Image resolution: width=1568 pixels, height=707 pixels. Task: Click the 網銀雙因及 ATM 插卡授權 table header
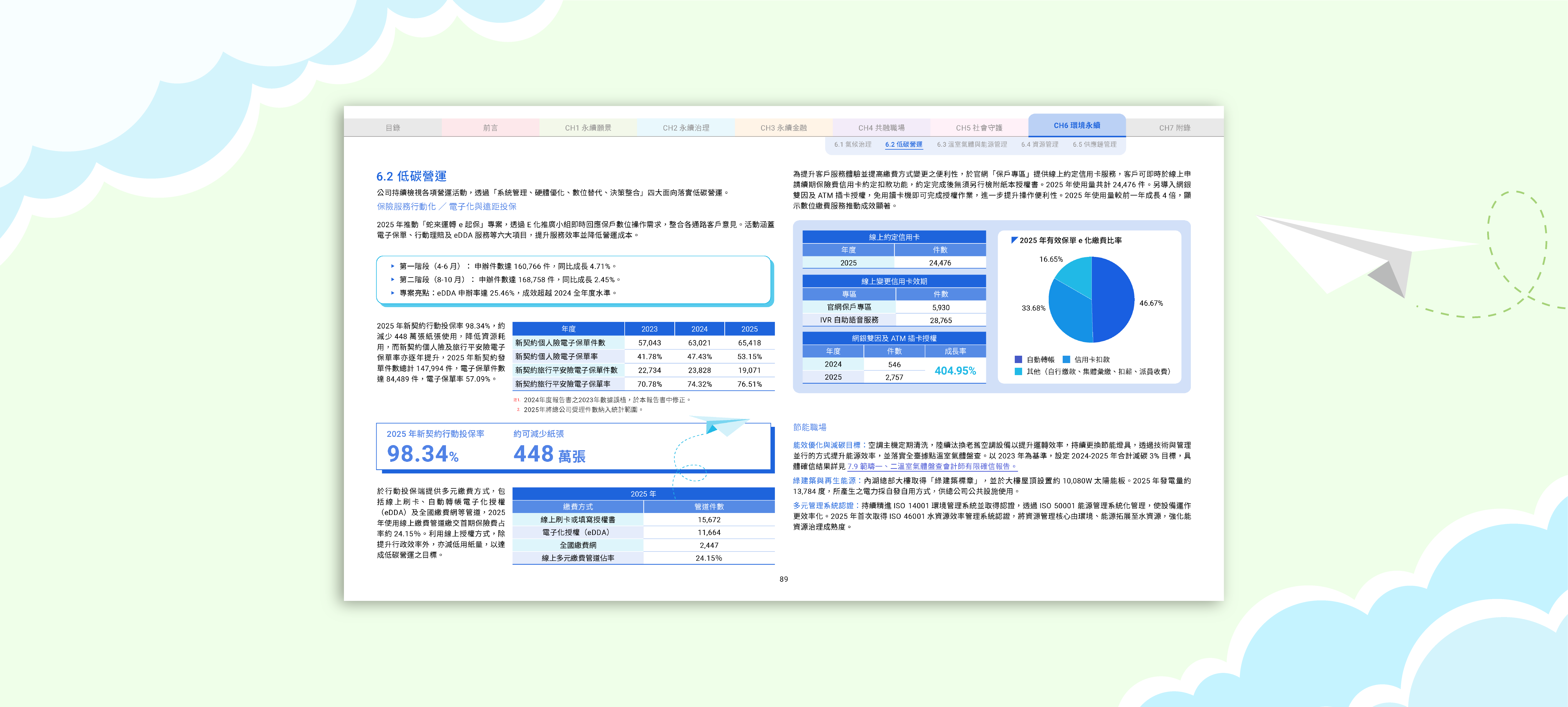click(x=894, y=339)
